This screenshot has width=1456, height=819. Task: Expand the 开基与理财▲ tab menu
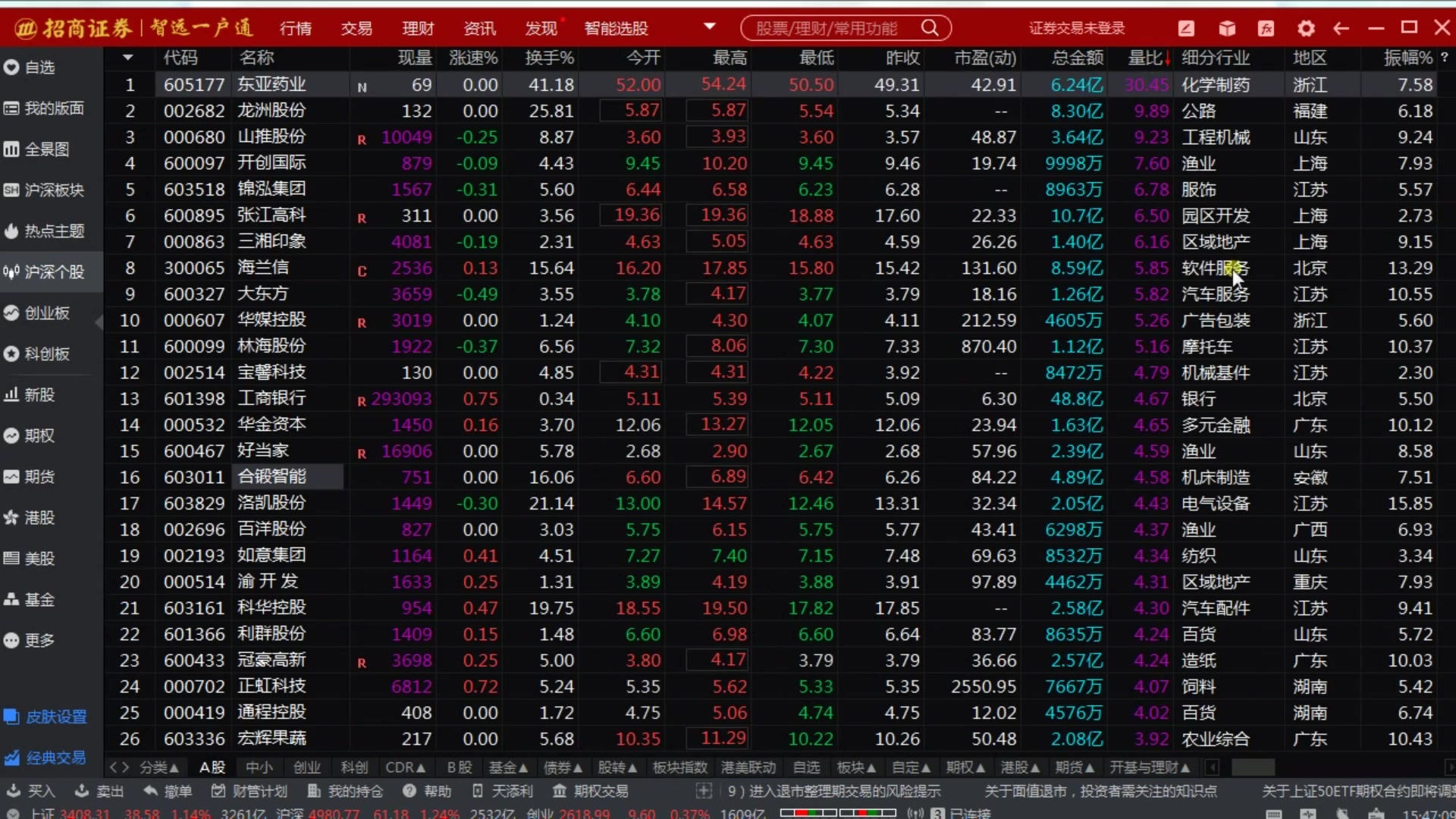pos(1150,767)
